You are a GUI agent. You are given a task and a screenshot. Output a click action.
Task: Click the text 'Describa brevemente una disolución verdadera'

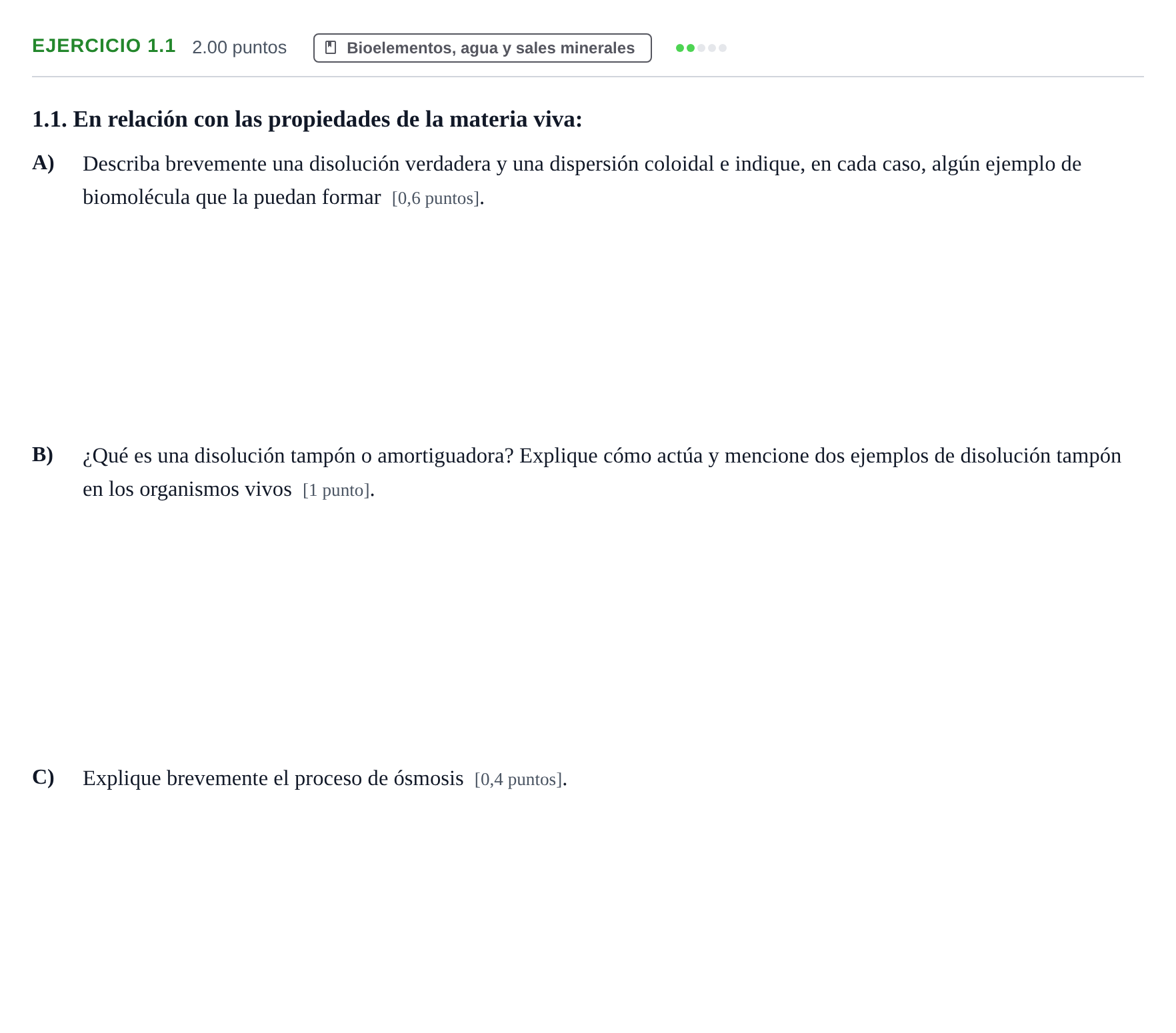287,164
